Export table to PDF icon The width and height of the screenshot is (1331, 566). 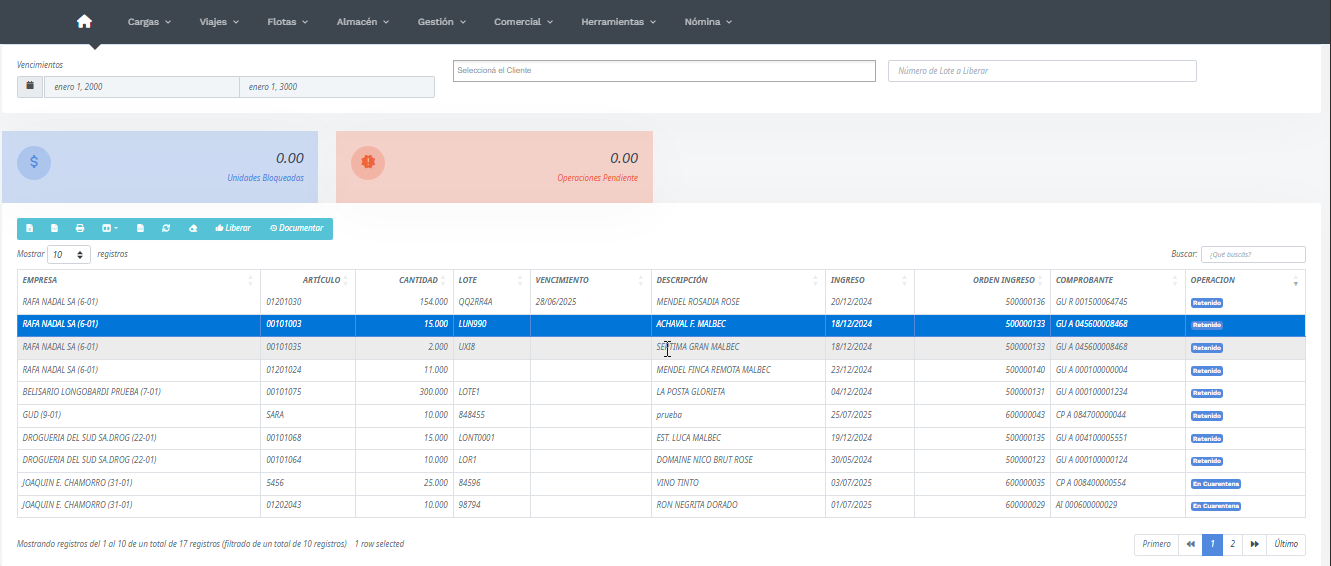pos(55,228)
